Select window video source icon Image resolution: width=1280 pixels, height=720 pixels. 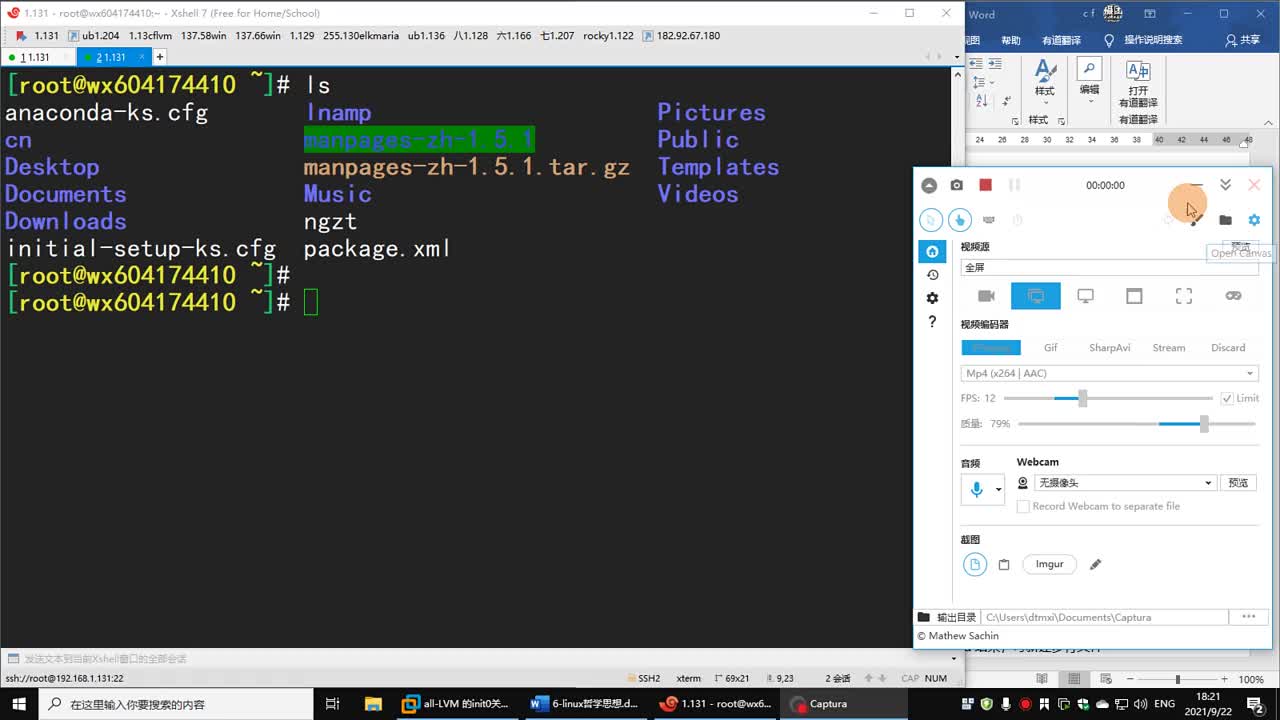pos(1134,296)
